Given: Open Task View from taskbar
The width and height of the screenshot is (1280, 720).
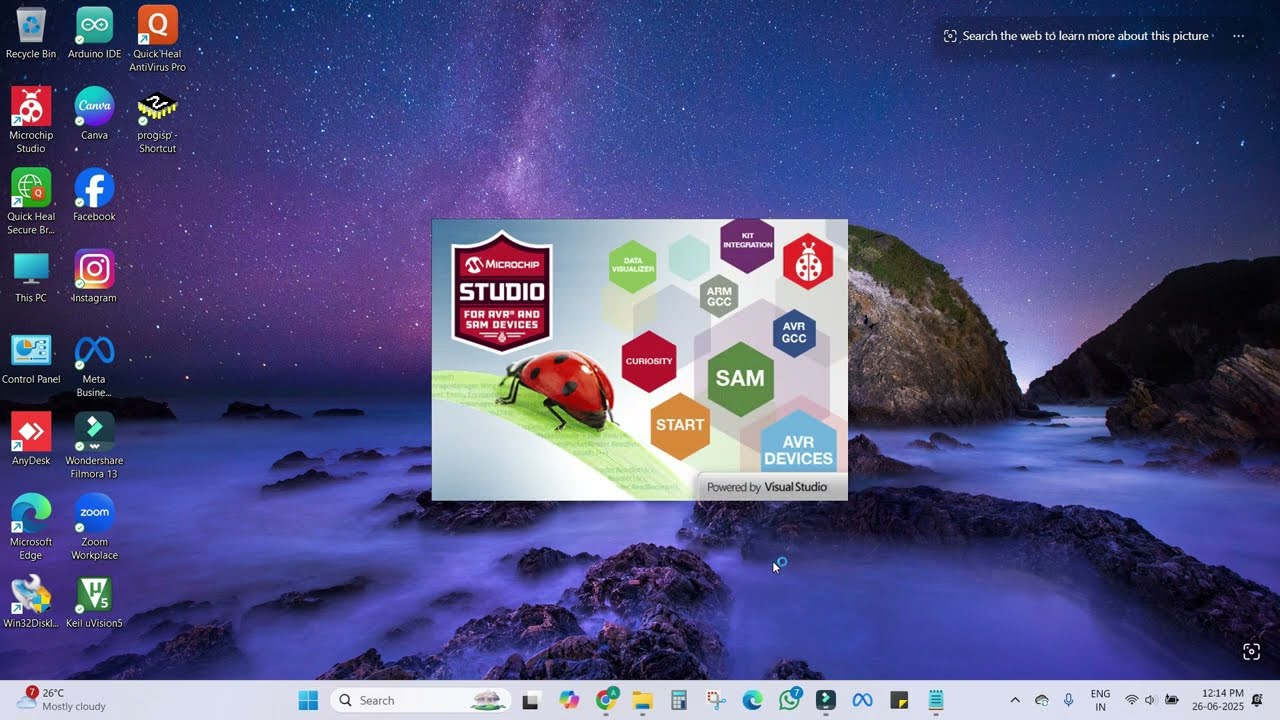Looking at the screenshot, I should (x=531, y=700).
